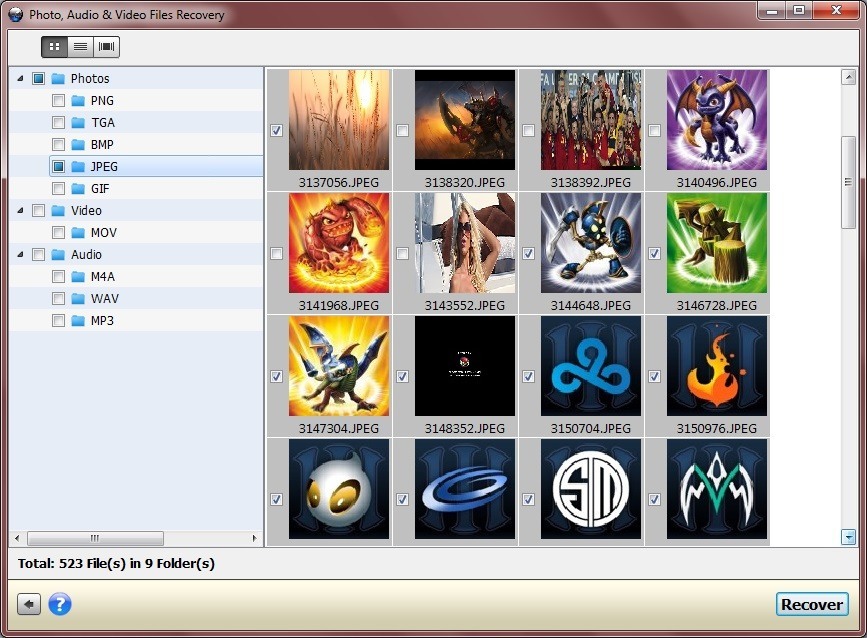Viewport: 867px width, 638px height.
Task: Collapse the Video tree node
Action: [x=21, y=210]
